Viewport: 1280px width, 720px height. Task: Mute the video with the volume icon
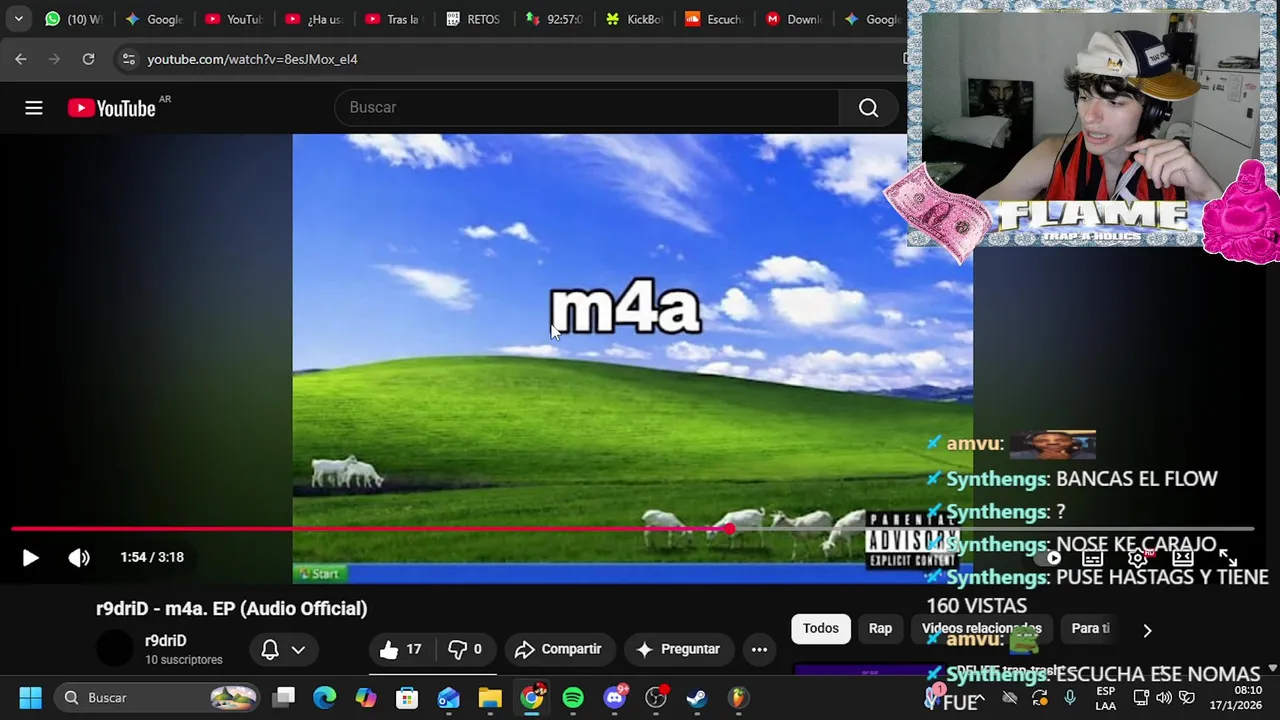point(79,558)
